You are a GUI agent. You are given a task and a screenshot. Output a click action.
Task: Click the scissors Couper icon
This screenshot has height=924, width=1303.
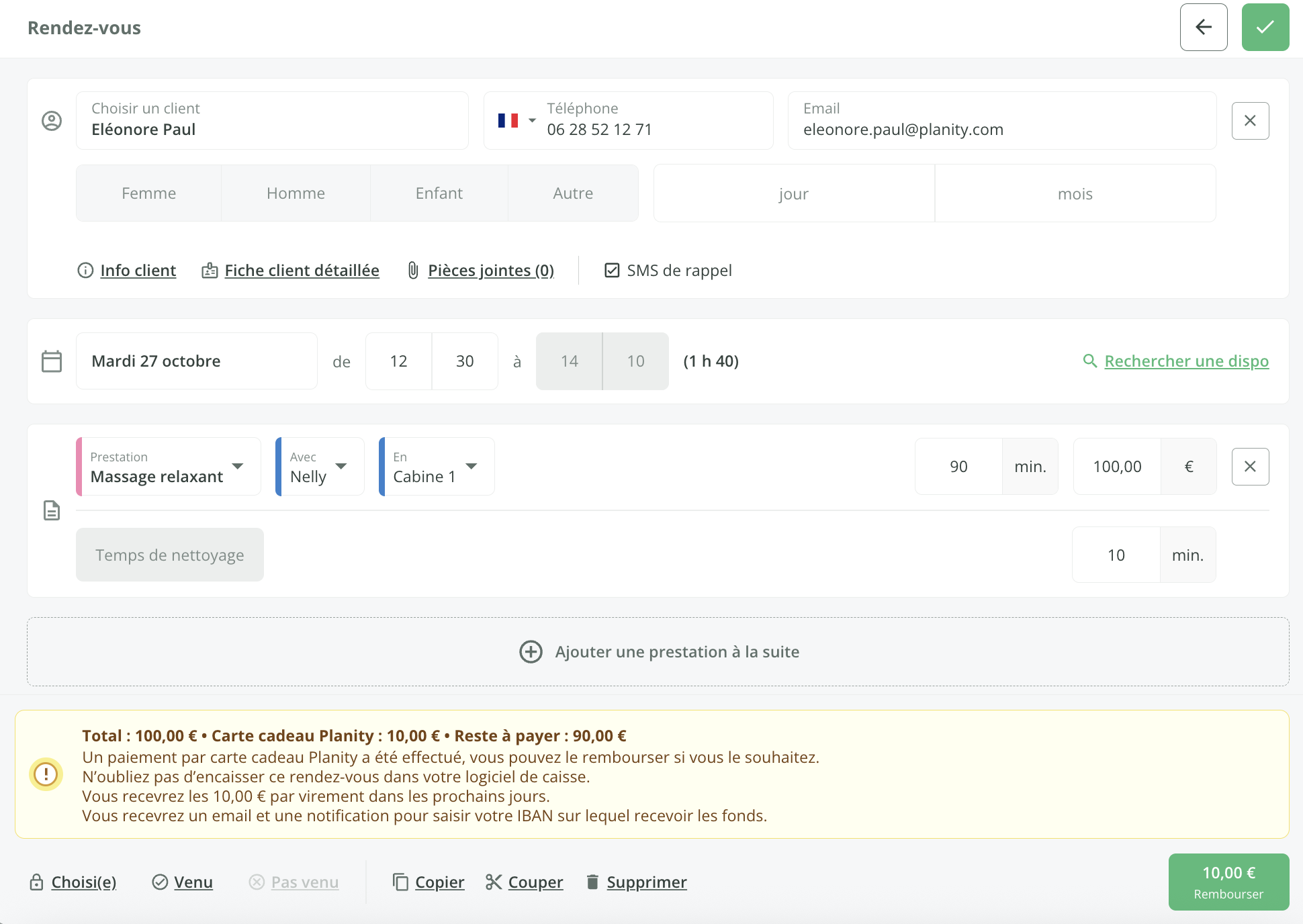click(x=494, y=882)
